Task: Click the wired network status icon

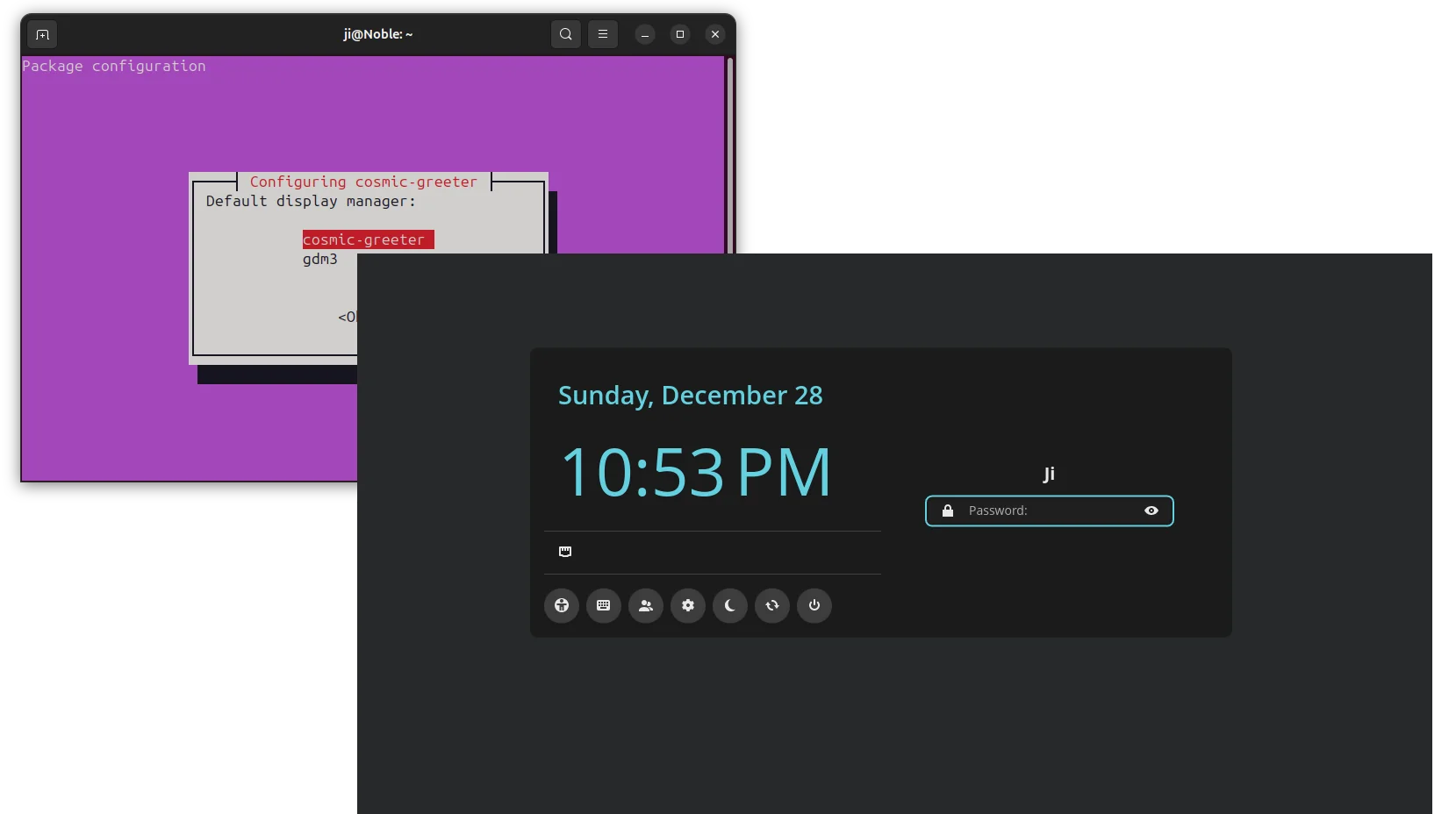Action: click(565, 552)
